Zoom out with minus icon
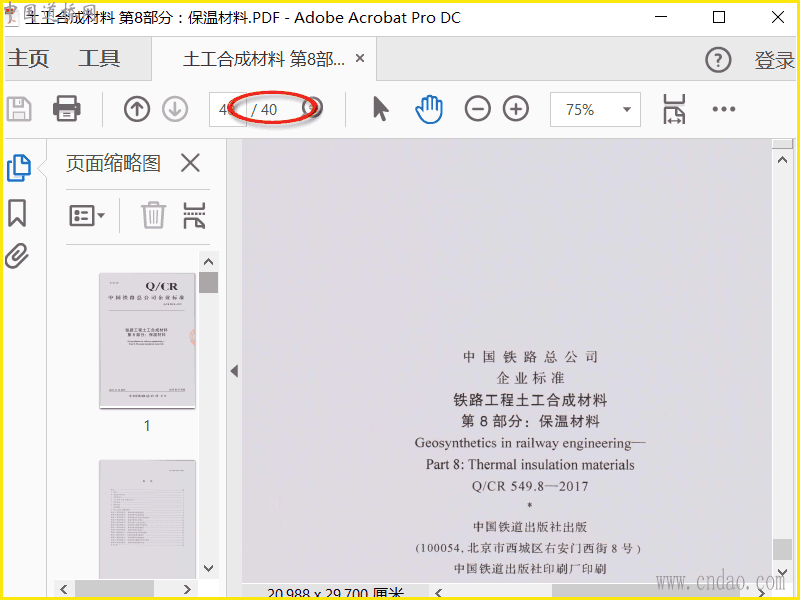The image size is (800, 600). (478, 109)
